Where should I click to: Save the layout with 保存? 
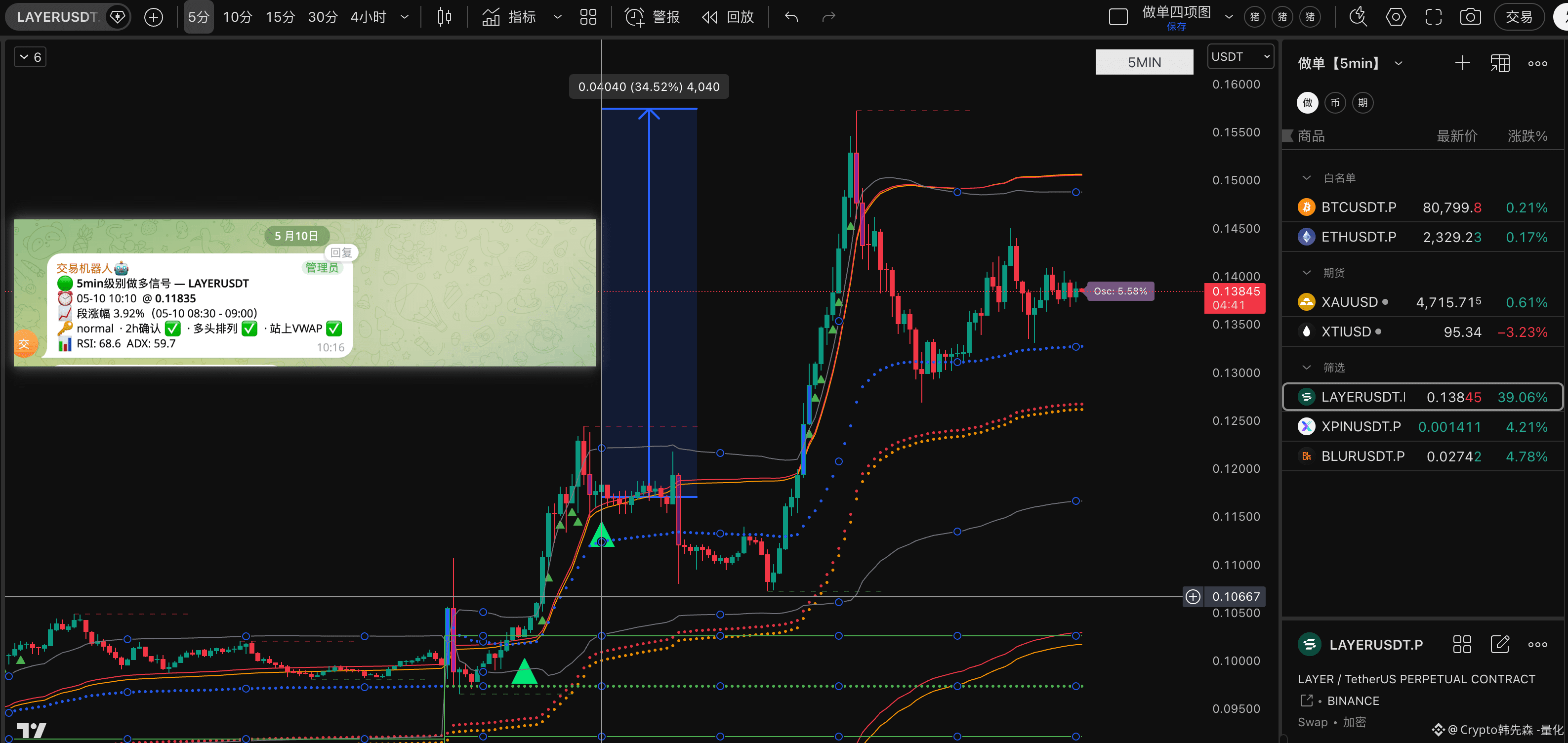1176,27
